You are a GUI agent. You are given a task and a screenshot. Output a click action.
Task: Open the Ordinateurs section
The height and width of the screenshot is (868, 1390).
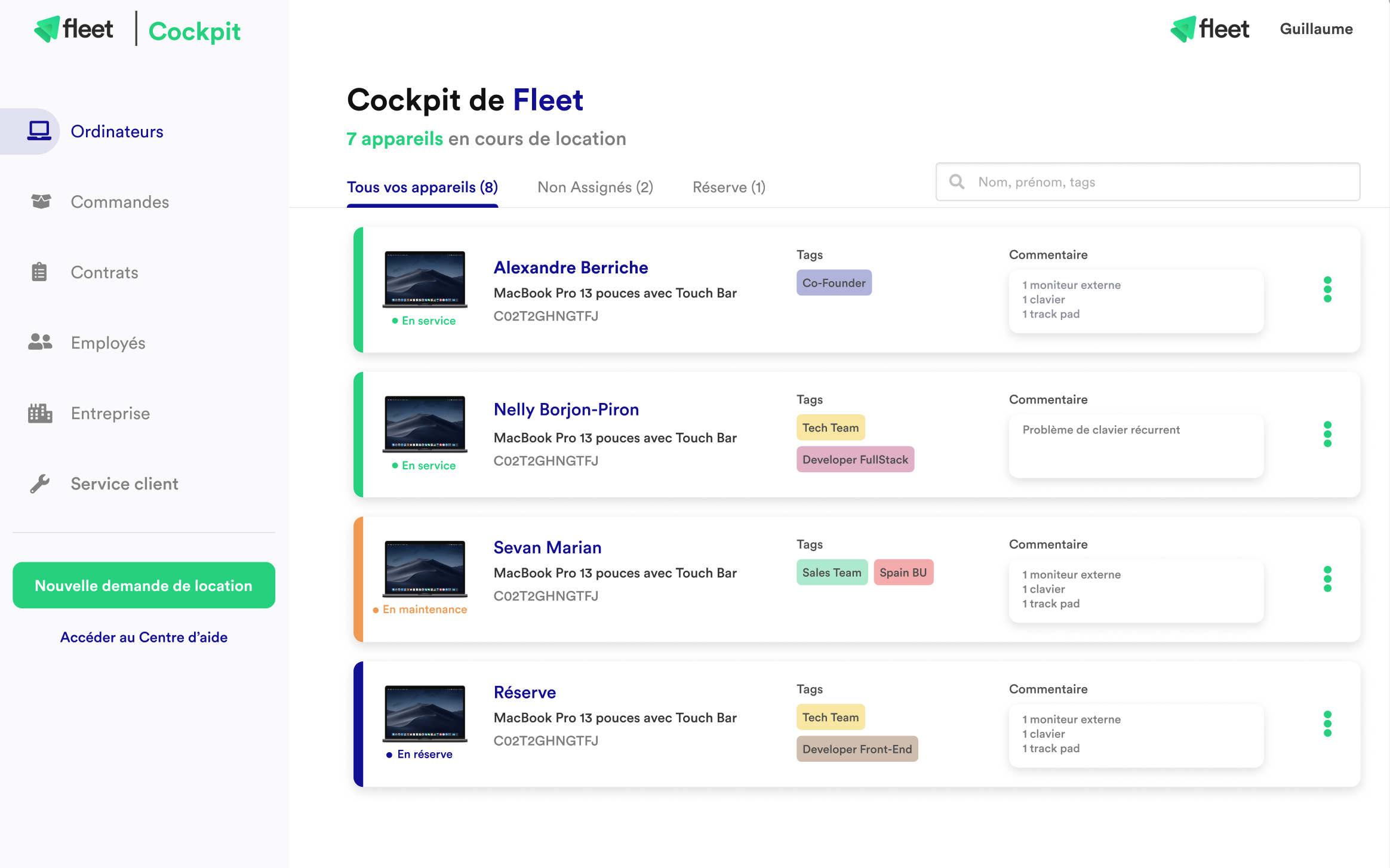[117, 131]
